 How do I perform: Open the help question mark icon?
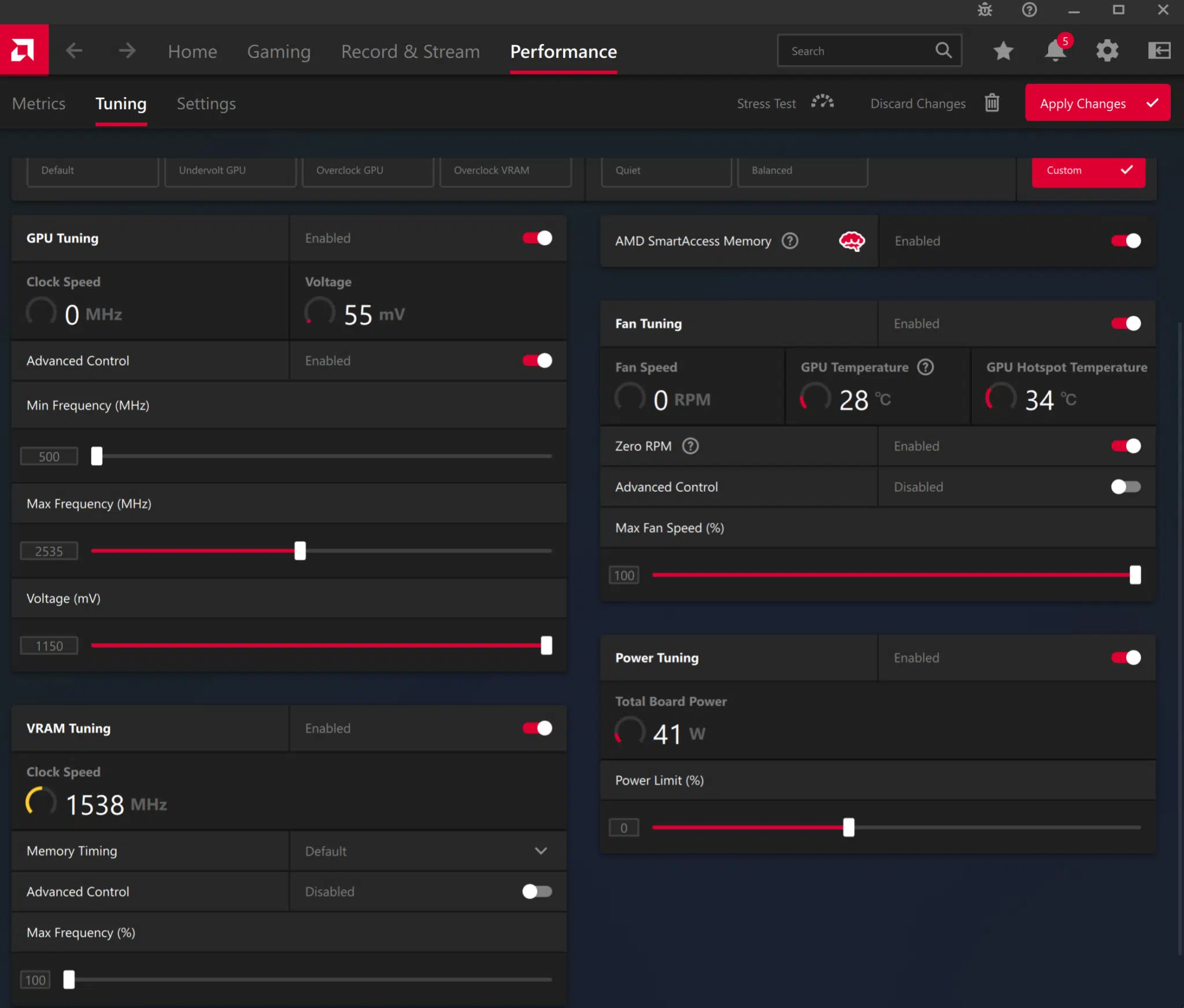click(1030, 10)
